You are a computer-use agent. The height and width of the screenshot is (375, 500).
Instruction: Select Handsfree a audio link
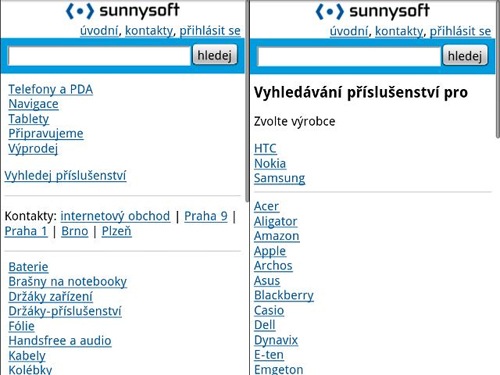60,341
